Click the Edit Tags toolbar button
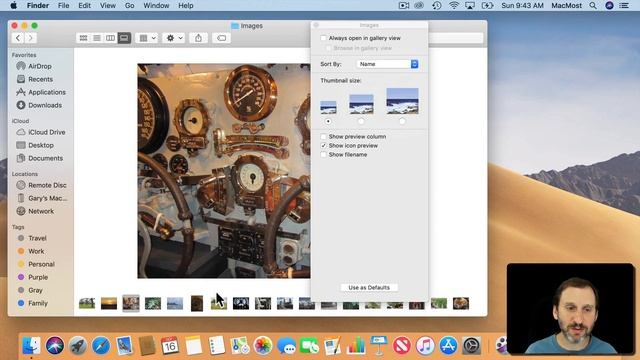640x360 pixels. [x=221, y=38]
